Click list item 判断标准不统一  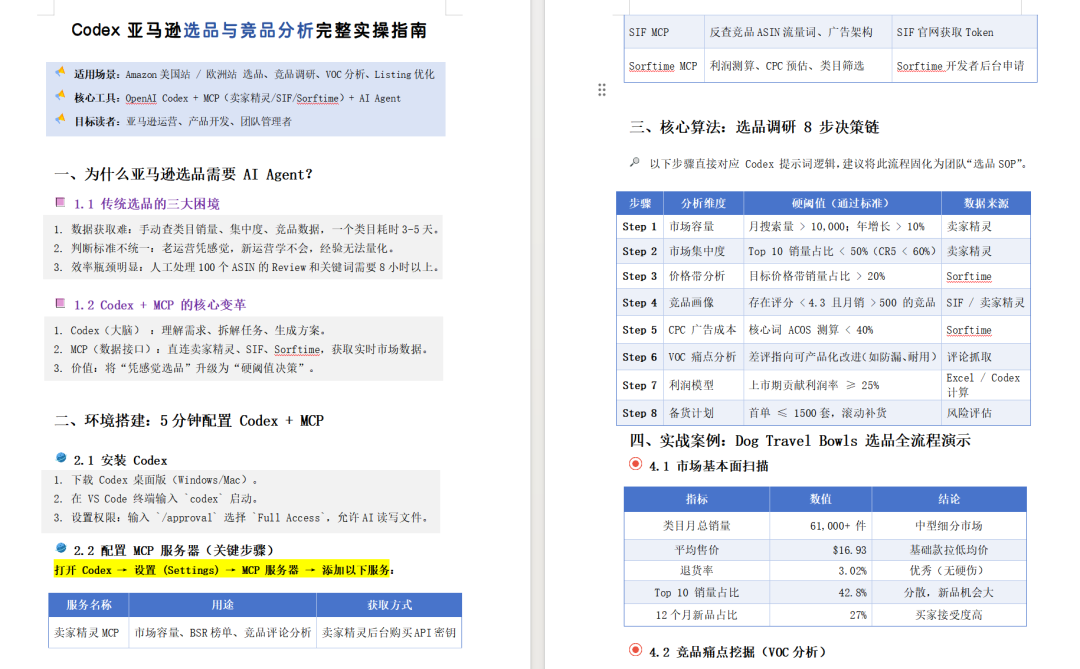tap(224, 248)
